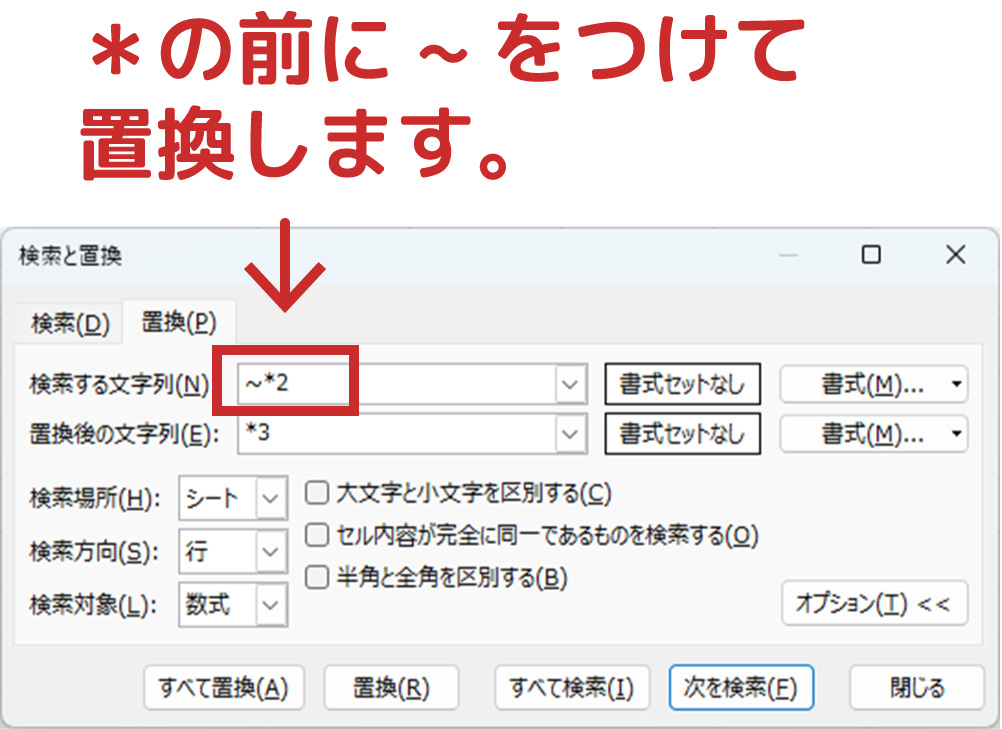Check セル内容が完全に同一であるものを検索する option
The height and width of the screenshot is (729, 1002).
pos(318,536)
